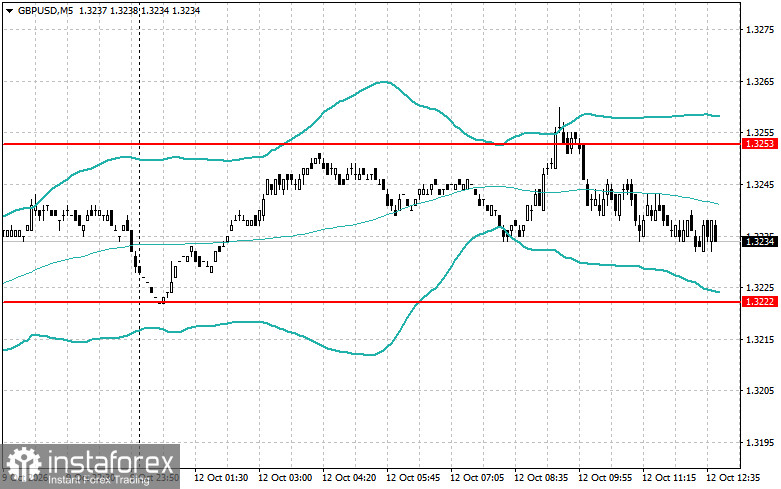Click the 12 Oct 12:35 time label
The width and height of the screenshot is (781, 489).
(733, 478)
